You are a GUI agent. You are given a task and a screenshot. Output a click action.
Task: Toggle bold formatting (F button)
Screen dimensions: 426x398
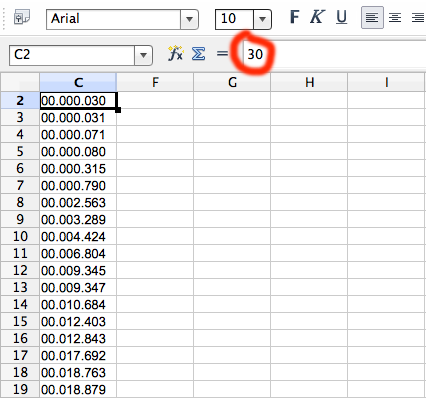click(295, 17)
